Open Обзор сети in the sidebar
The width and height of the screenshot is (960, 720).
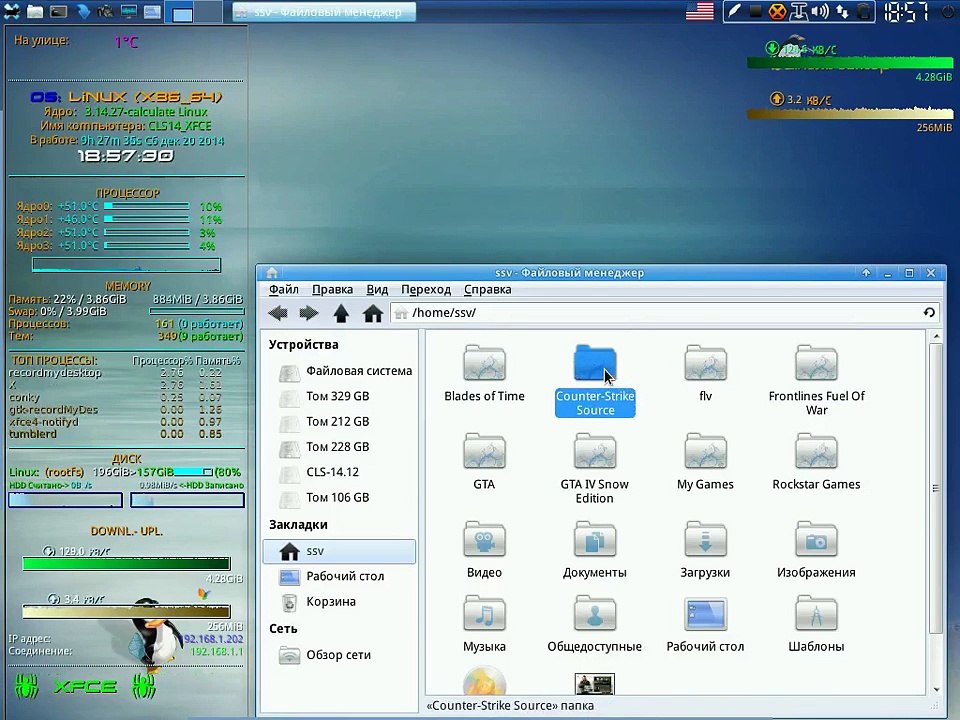pyautogui.click(x=326, y=655)
